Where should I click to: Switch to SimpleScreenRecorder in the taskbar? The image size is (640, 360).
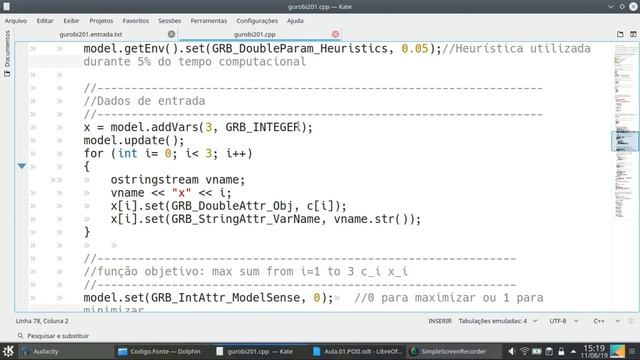pyautogui.click(x=453, y=351)
